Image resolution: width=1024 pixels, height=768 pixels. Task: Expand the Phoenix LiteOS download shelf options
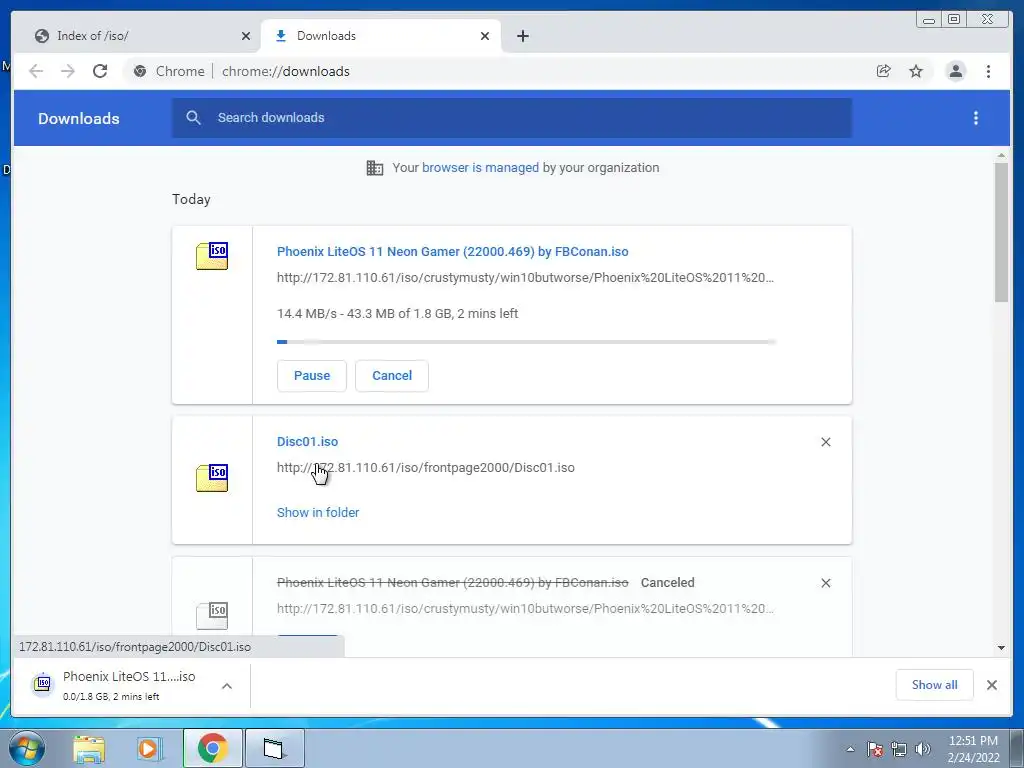point(227,686)
